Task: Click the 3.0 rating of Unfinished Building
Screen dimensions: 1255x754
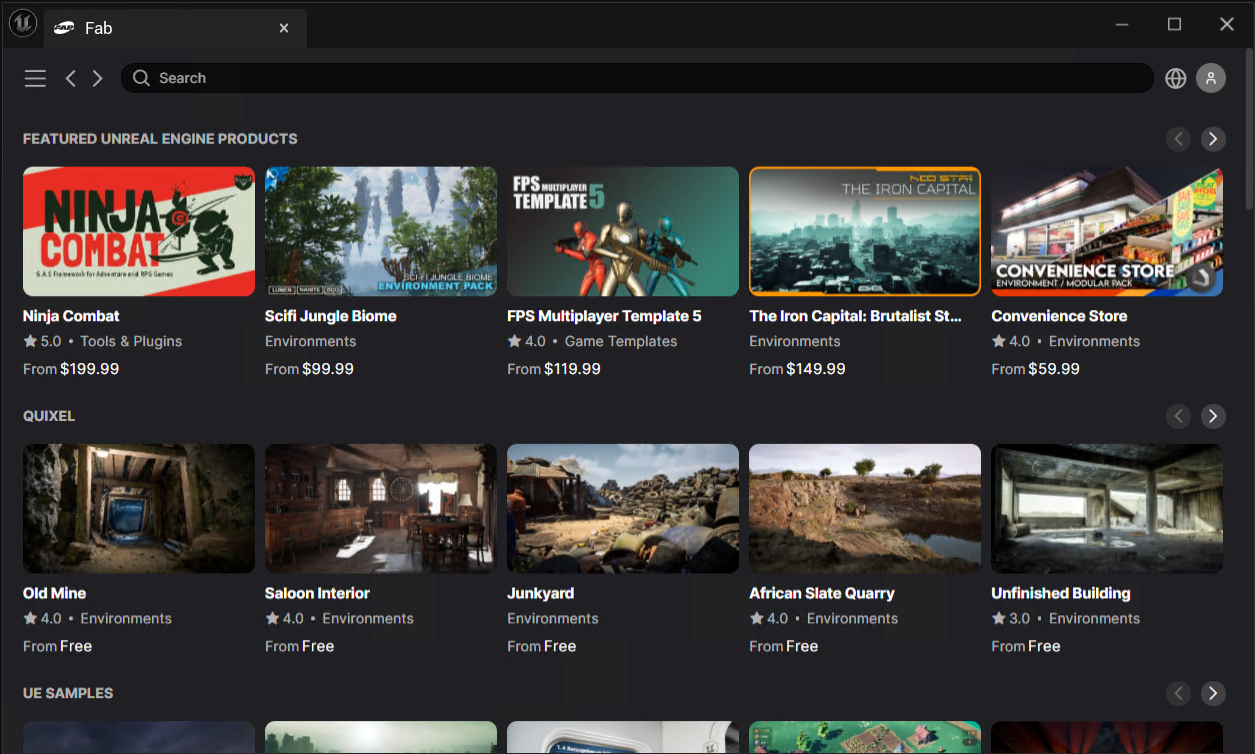Action: click(x=1011, y=618)
